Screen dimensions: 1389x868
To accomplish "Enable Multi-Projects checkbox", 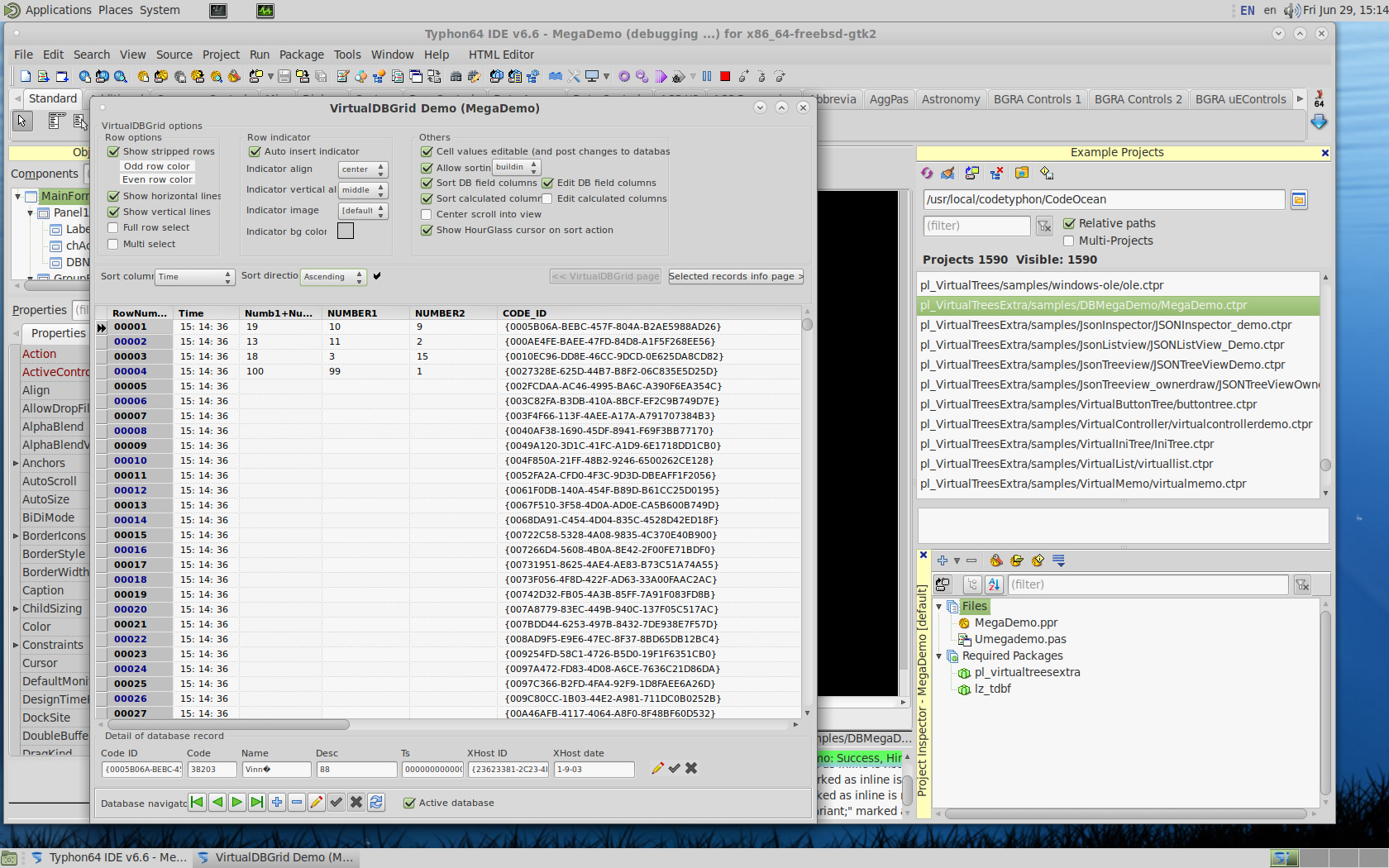I will tap(1069, 241).
